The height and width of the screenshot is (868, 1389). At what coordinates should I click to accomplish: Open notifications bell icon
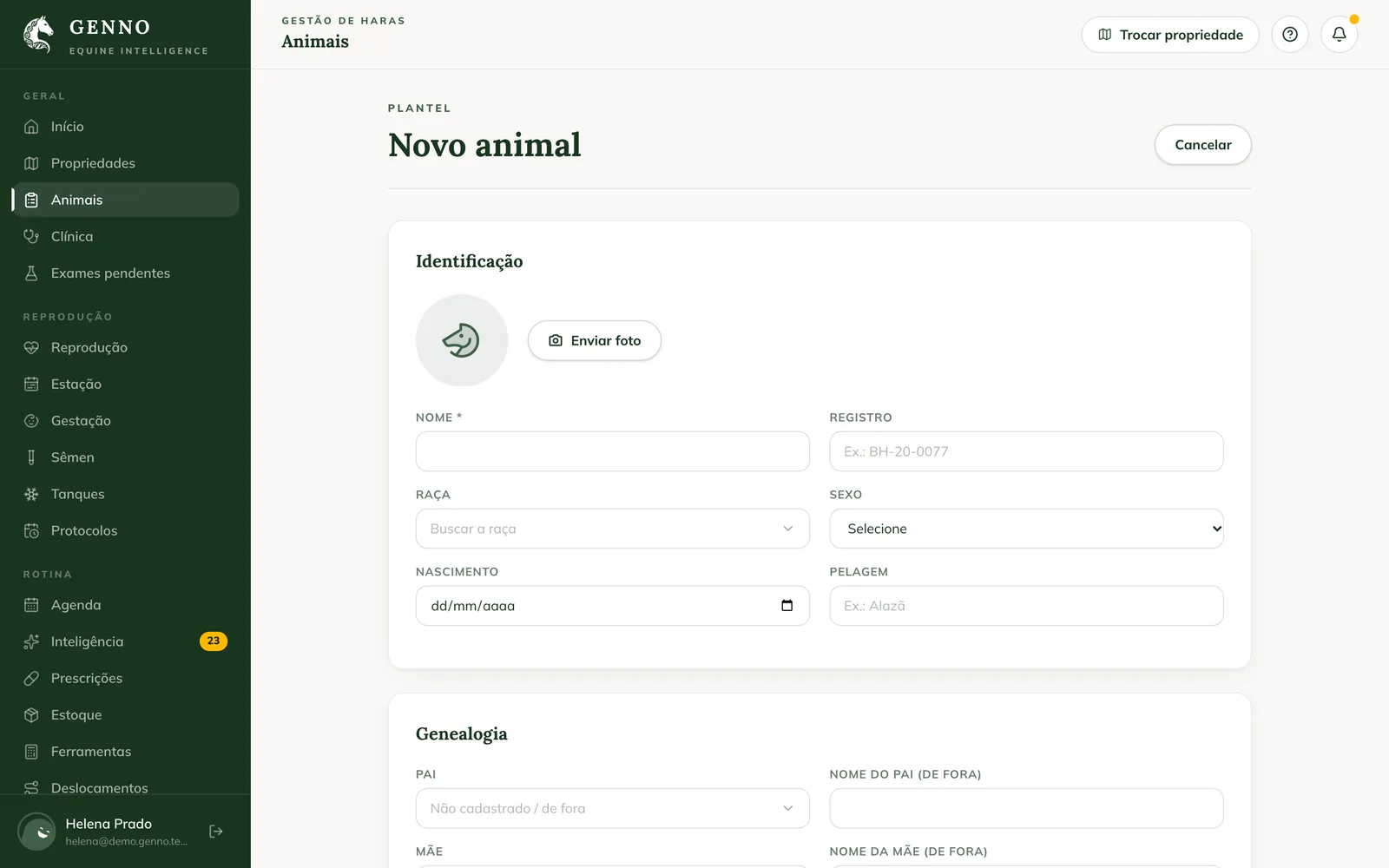pos(1340,35)
